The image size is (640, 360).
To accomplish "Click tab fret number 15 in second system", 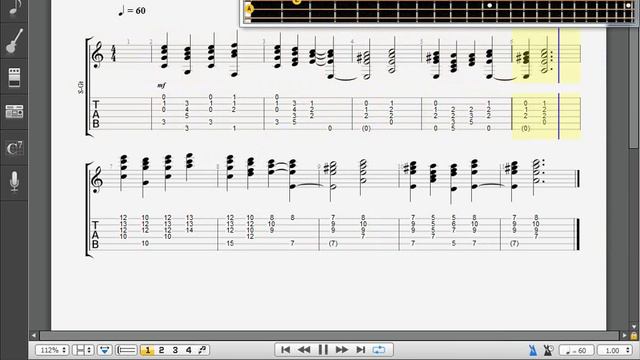I will (x=230, y=243).
